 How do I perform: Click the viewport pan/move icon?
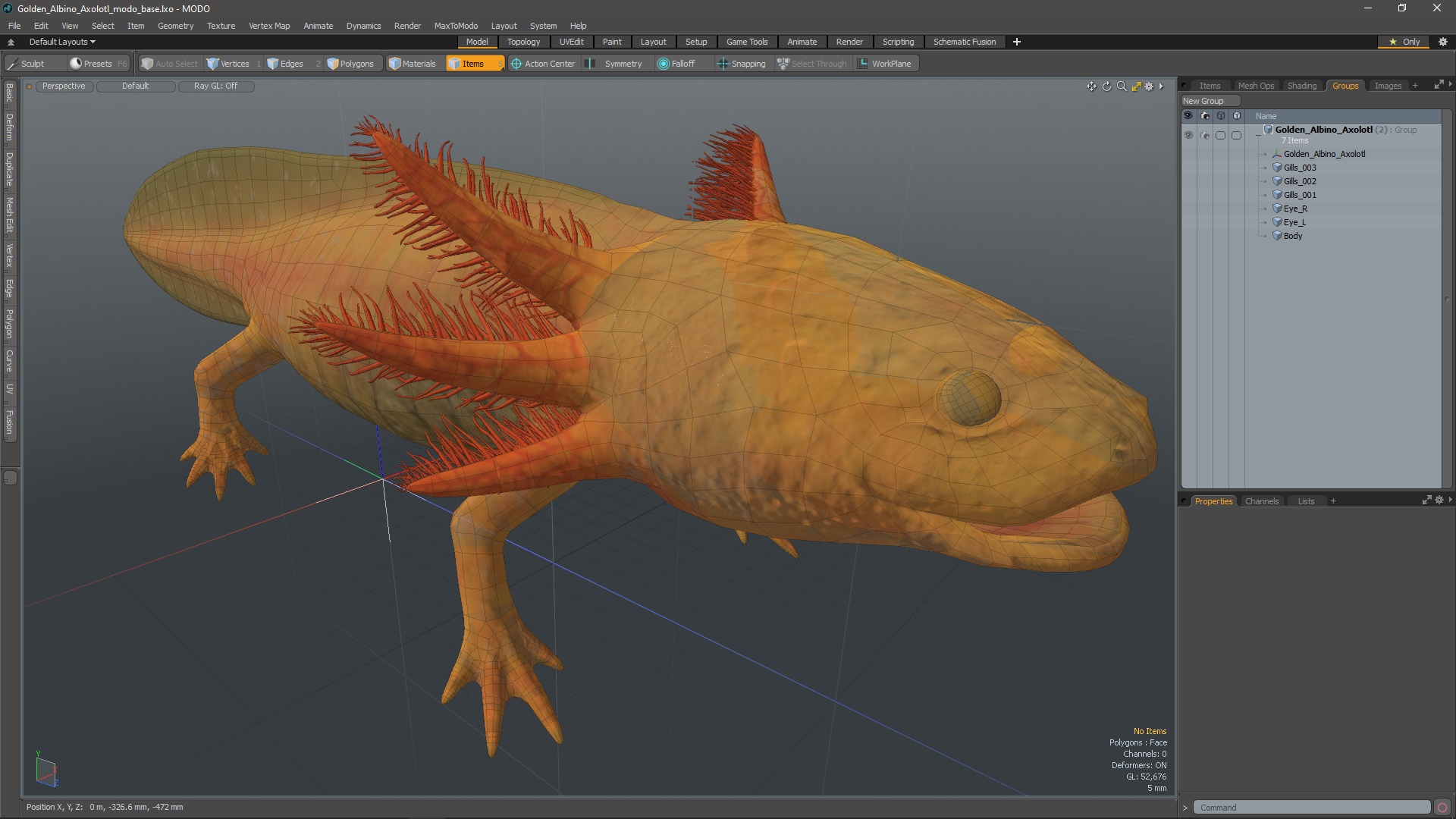click(x=1091, y=86)
